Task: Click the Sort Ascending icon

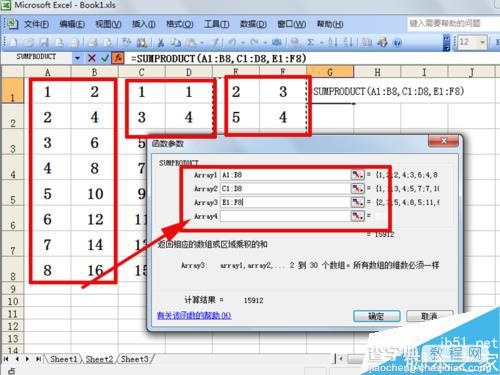Action: click(x=332, y=42)
